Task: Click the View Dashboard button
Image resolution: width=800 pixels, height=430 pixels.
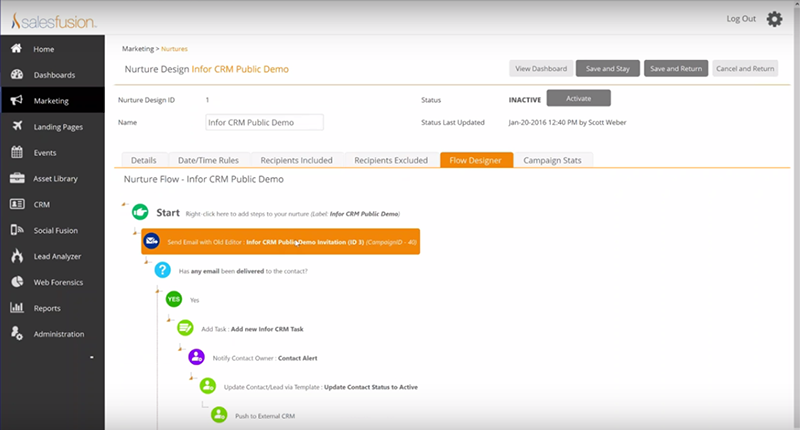Action: tap(540, 69)
